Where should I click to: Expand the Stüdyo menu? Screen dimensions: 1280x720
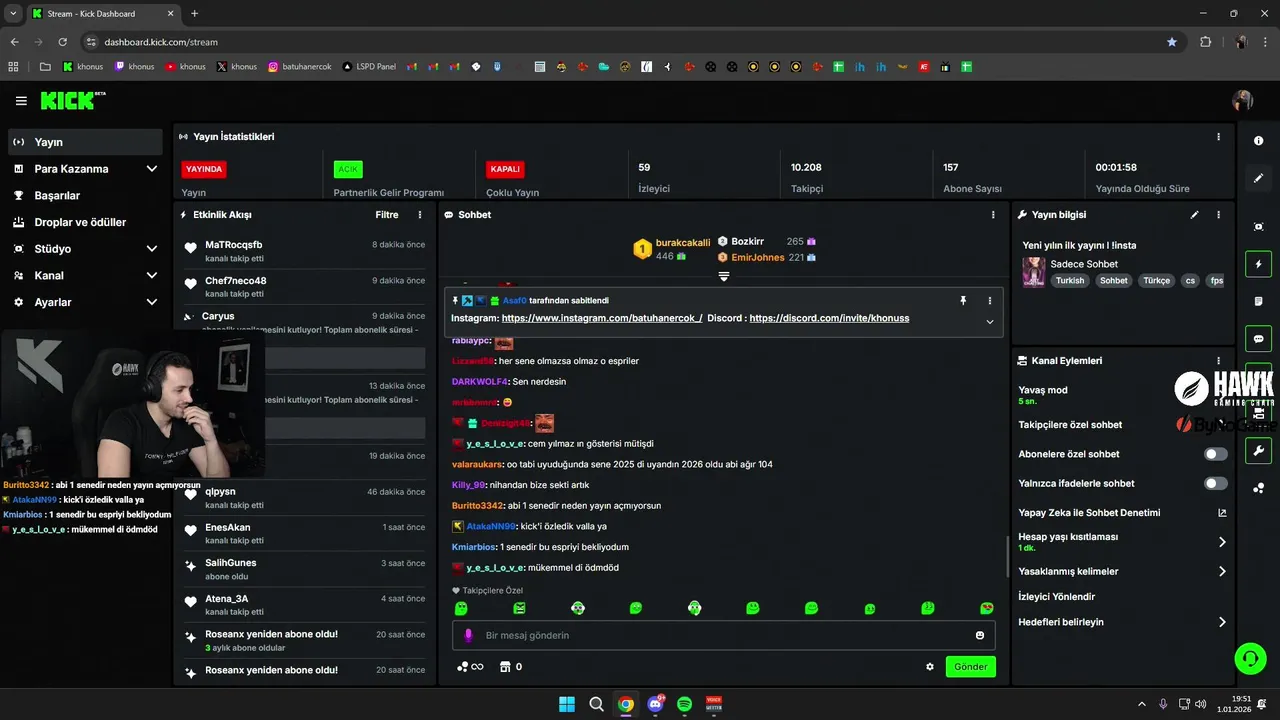tap(152, 249)
